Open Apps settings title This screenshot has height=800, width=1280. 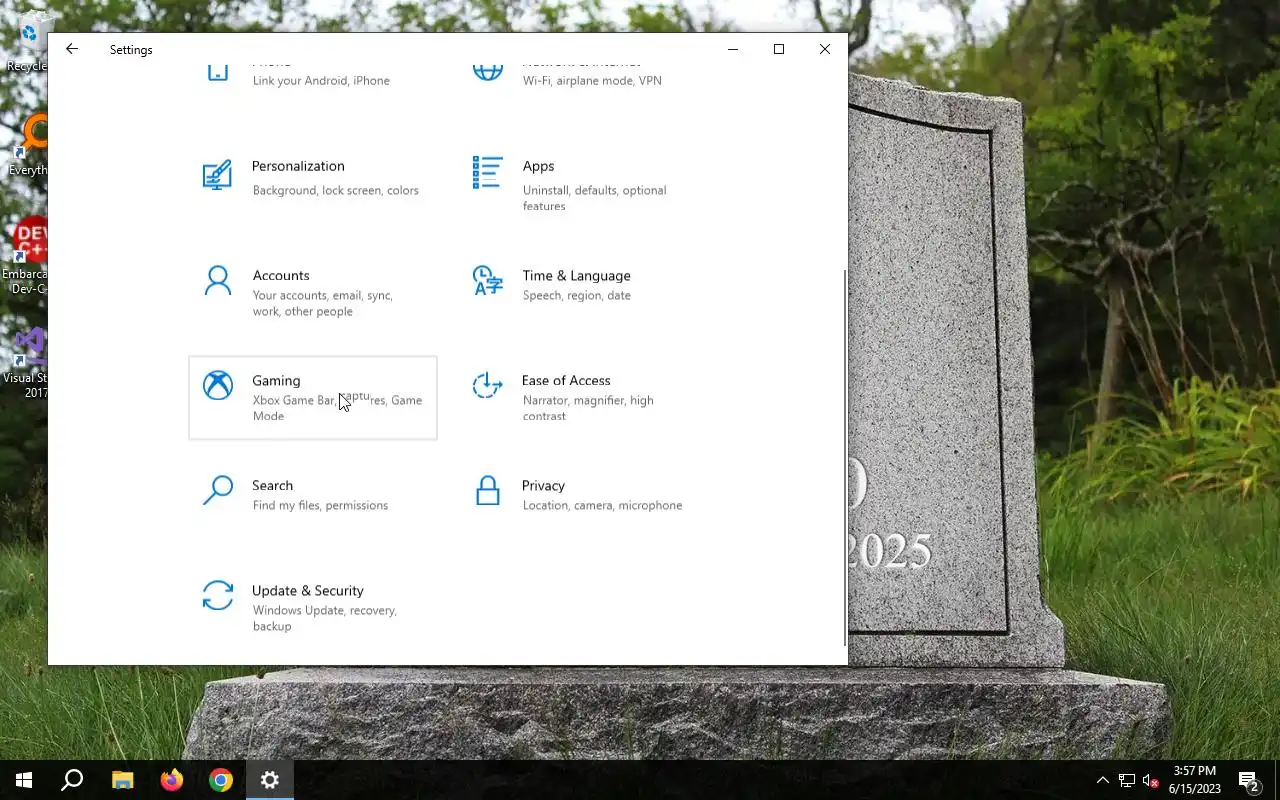[x=538, y=166]
